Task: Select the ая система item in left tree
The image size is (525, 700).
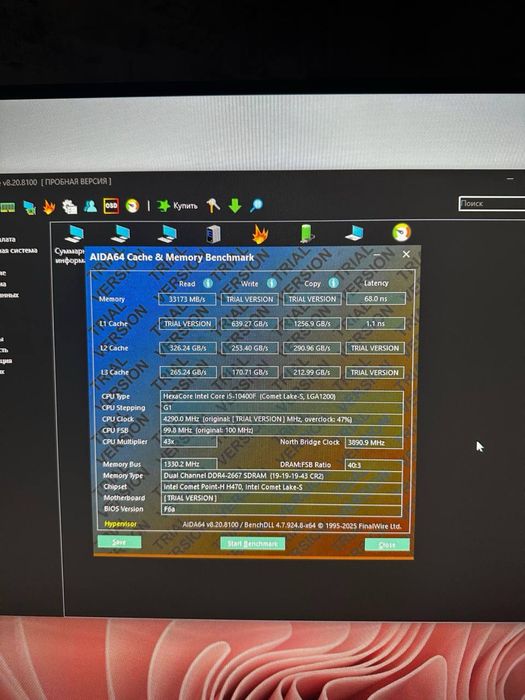Action: (x=19, y=250)
